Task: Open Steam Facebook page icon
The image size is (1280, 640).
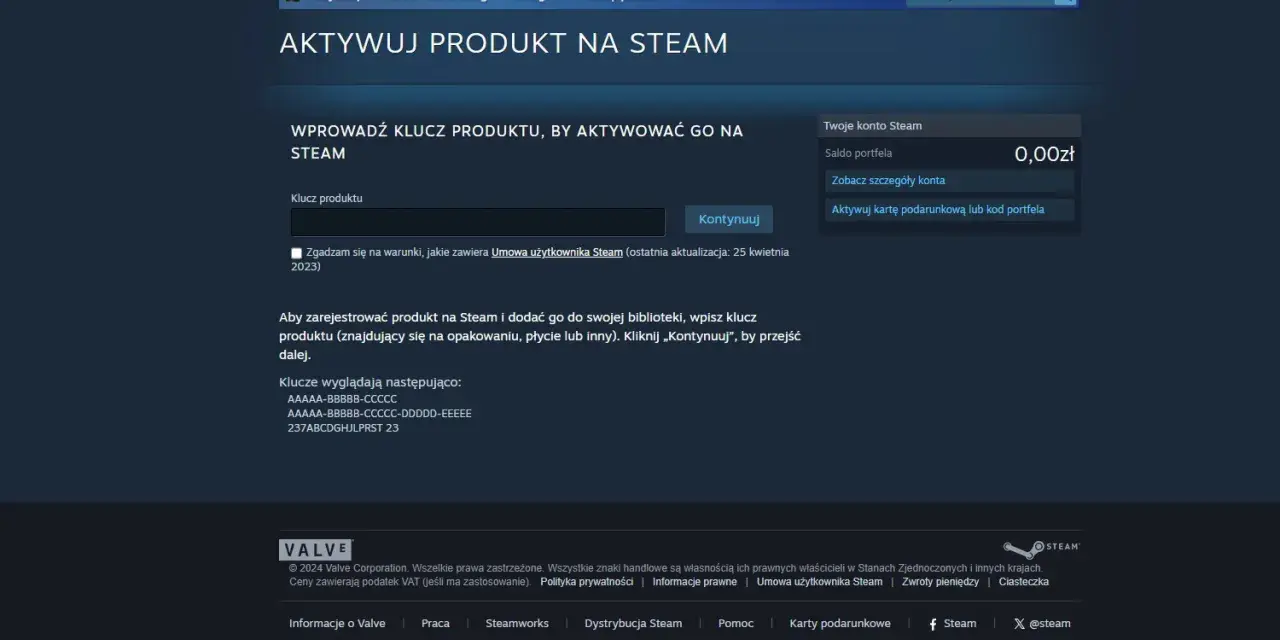Action: (x=933, y=624)
